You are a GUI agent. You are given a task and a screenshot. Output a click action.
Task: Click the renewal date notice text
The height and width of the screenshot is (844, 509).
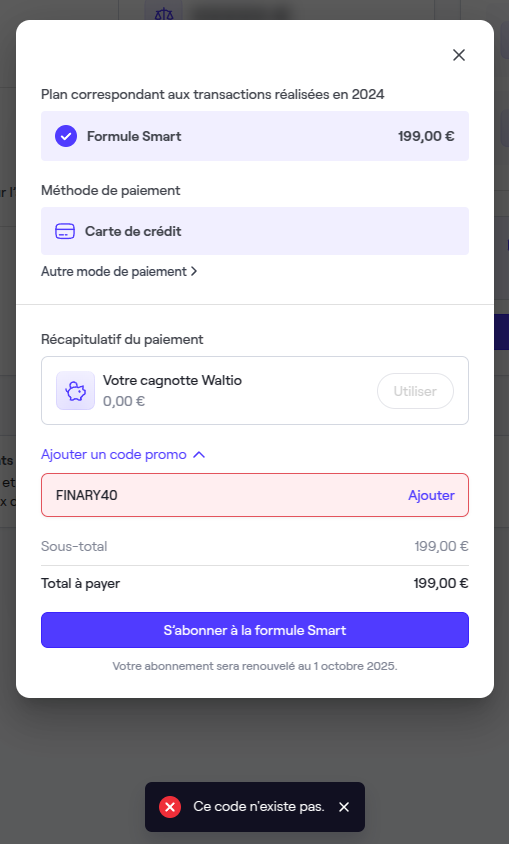tap(254, 666)
